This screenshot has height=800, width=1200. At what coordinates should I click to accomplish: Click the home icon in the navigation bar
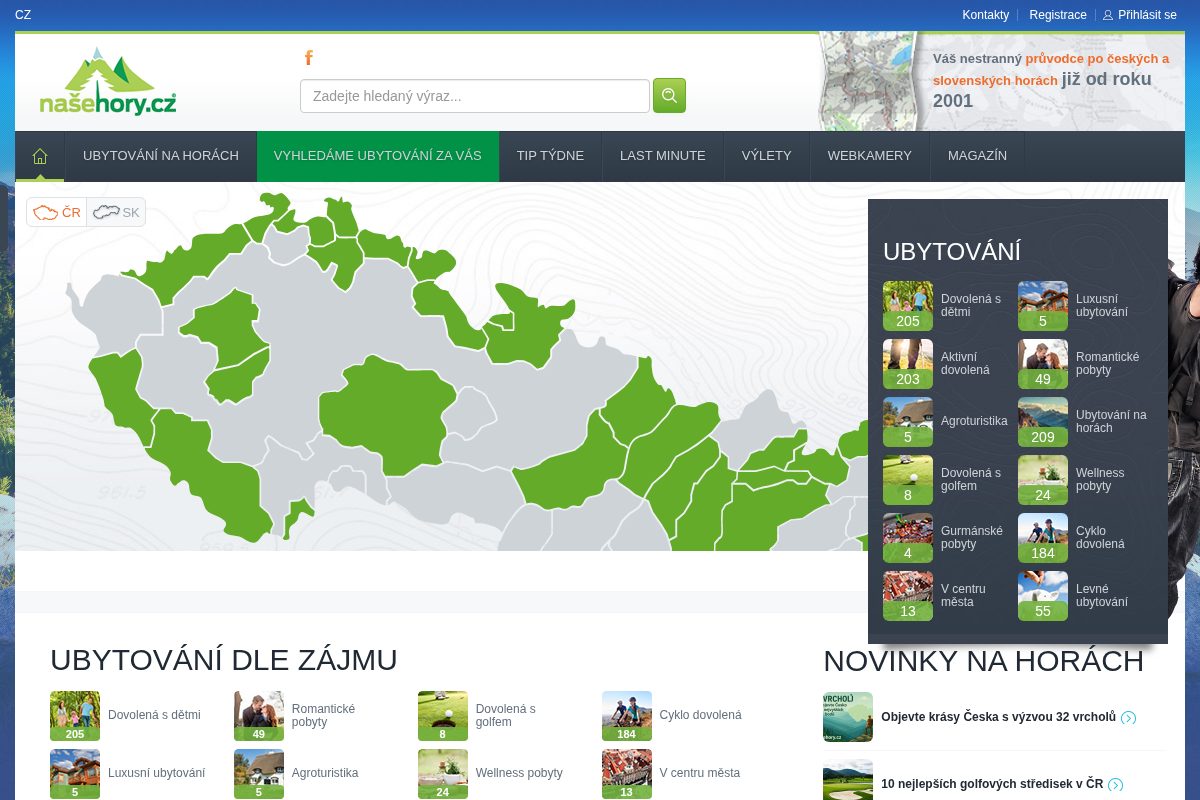[40, 156]
